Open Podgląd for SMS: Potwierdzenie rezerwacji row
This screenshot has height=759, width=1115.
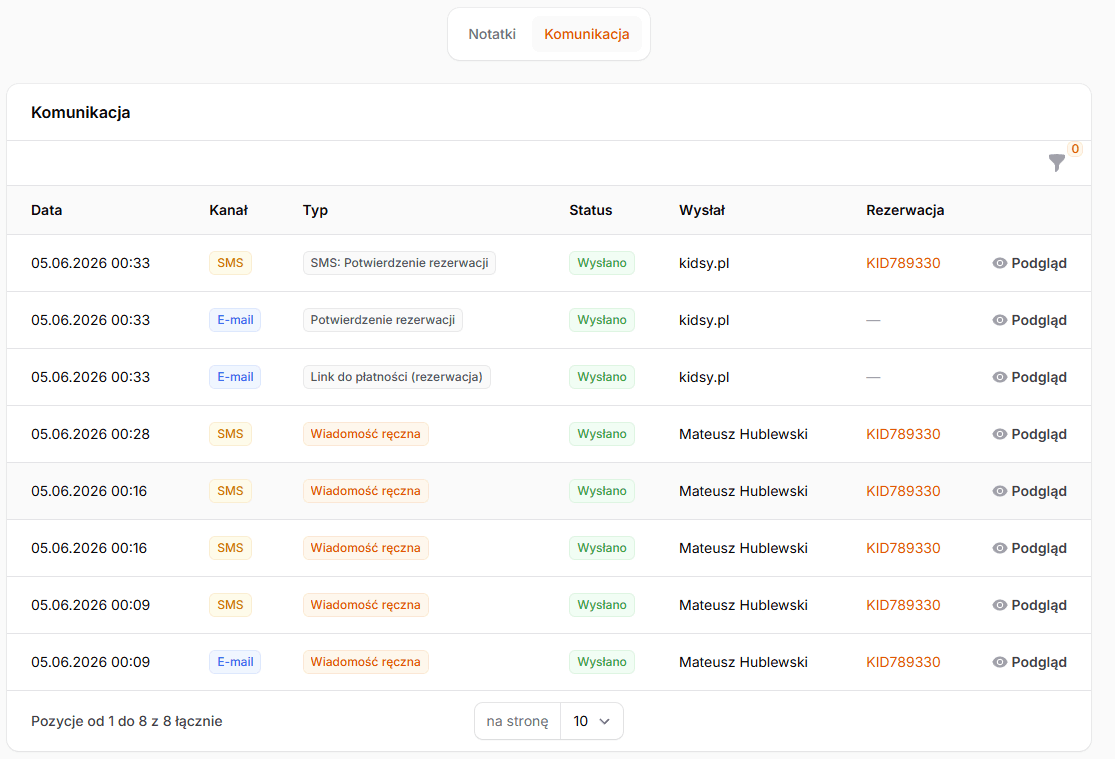coord(1030,263)
